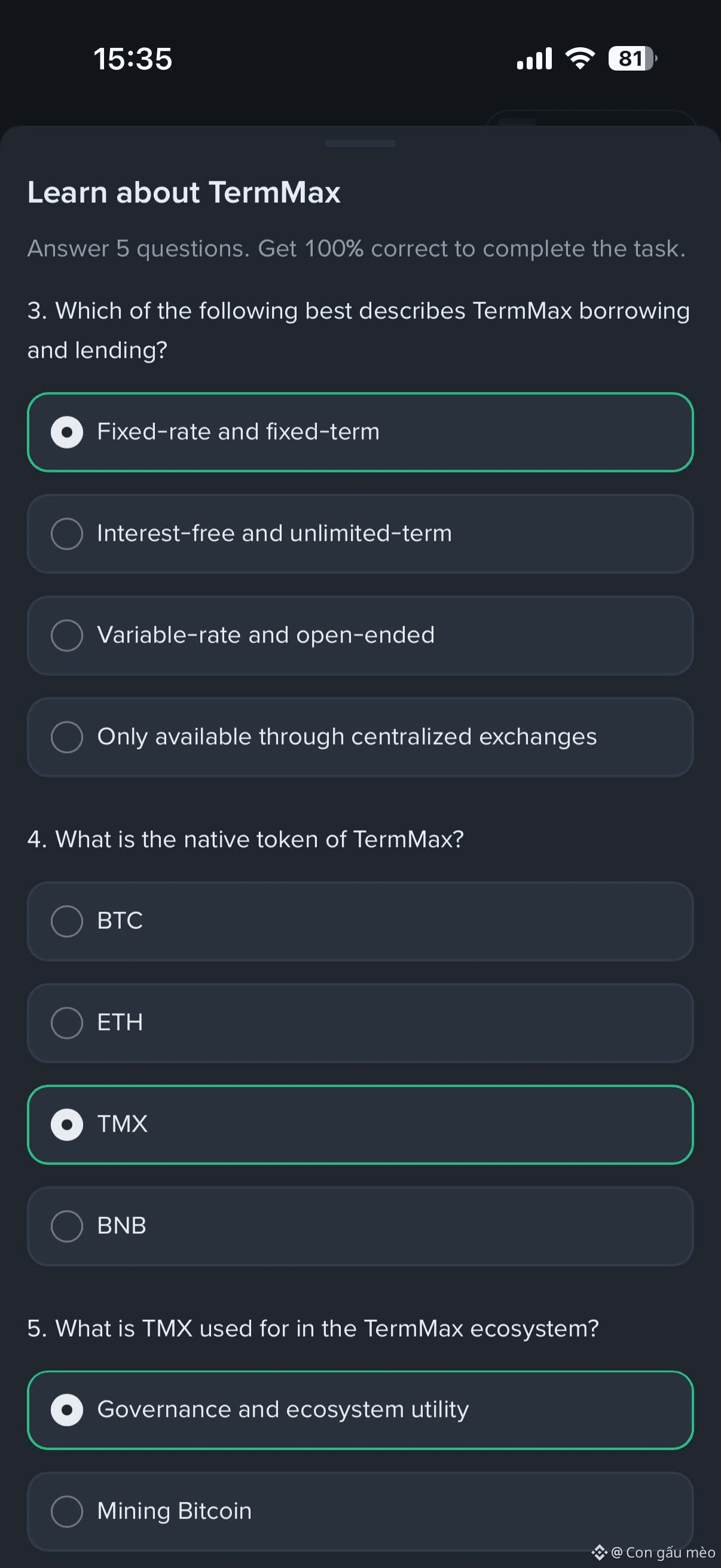The width and height of the screenshot is (721, 1568).
Task: Tap the sheet drag handle bar
Action: 360,144
